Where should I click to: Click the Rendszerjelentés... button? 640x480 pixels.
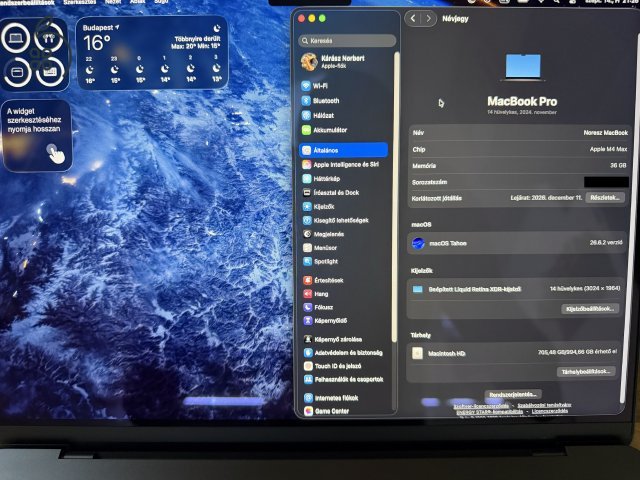tap(513, 394)
